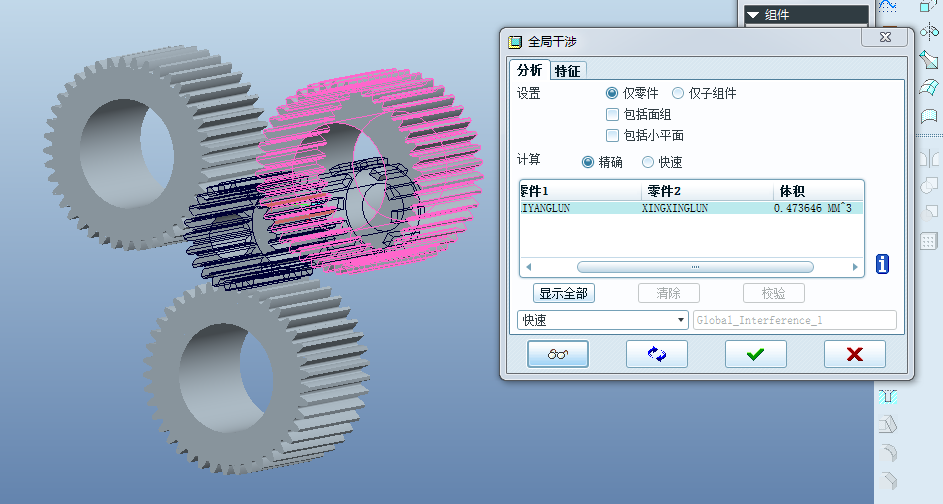Click the Variable Section Sweep tool icon
943x504 pixels.
pyautogui.click(x=928, y=60)
